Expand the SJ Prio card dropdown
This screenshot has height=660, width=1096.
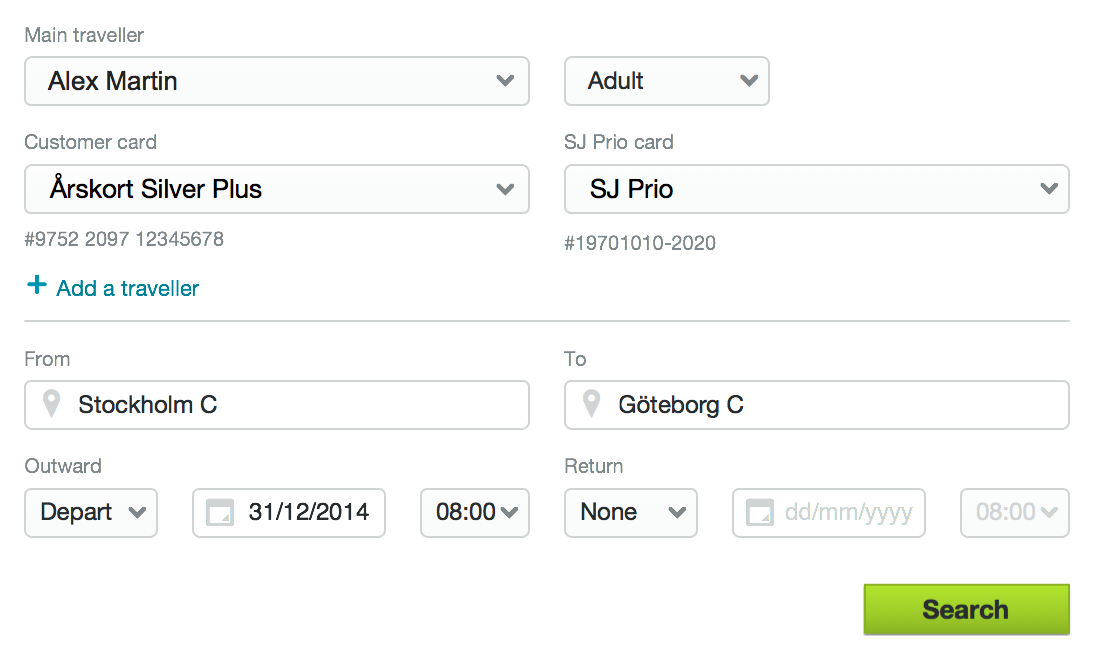816,189
